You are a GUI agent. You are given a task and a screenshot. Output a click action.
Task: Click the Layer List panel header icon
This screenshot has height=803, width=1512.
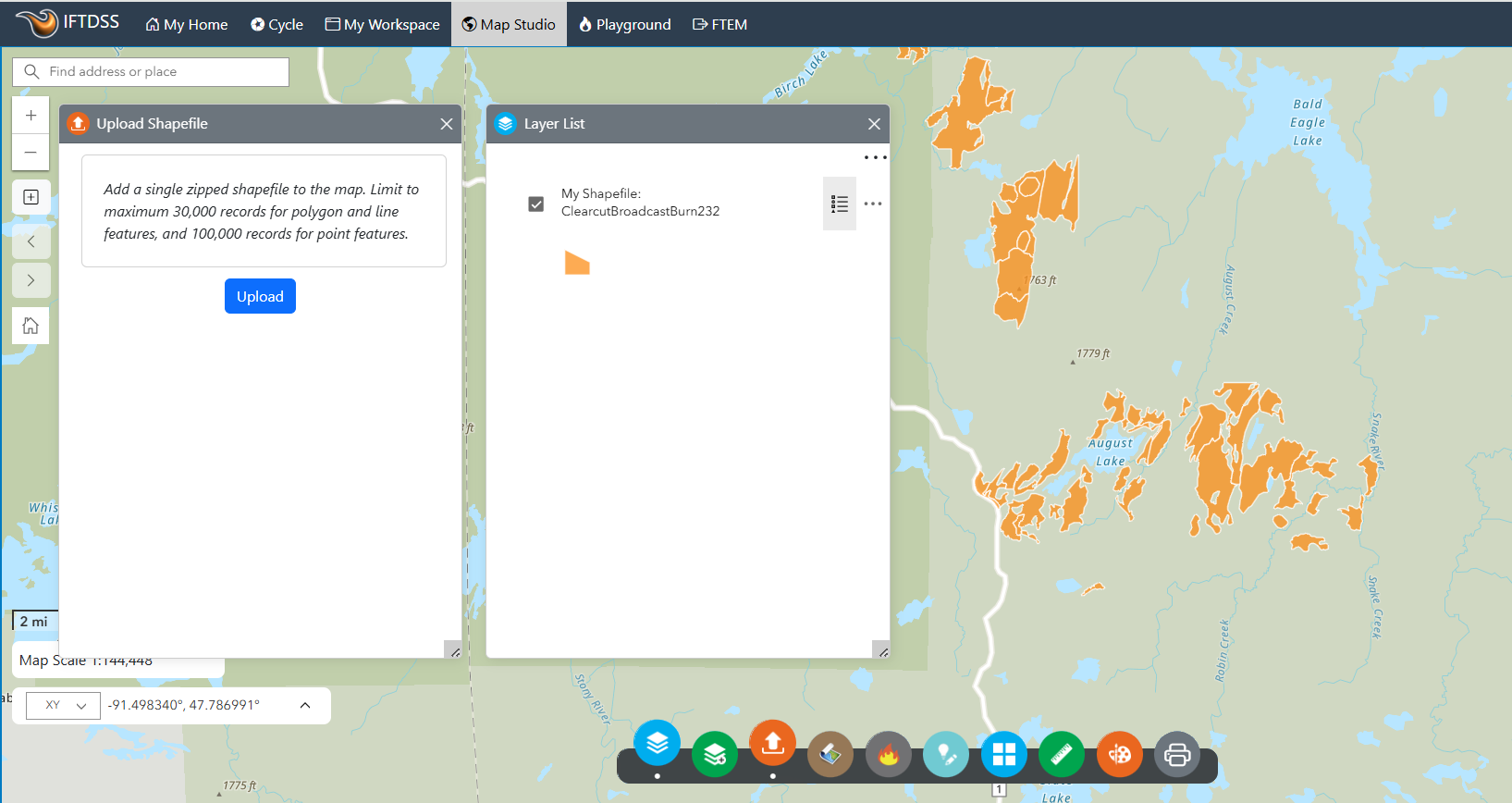point(505,124)
